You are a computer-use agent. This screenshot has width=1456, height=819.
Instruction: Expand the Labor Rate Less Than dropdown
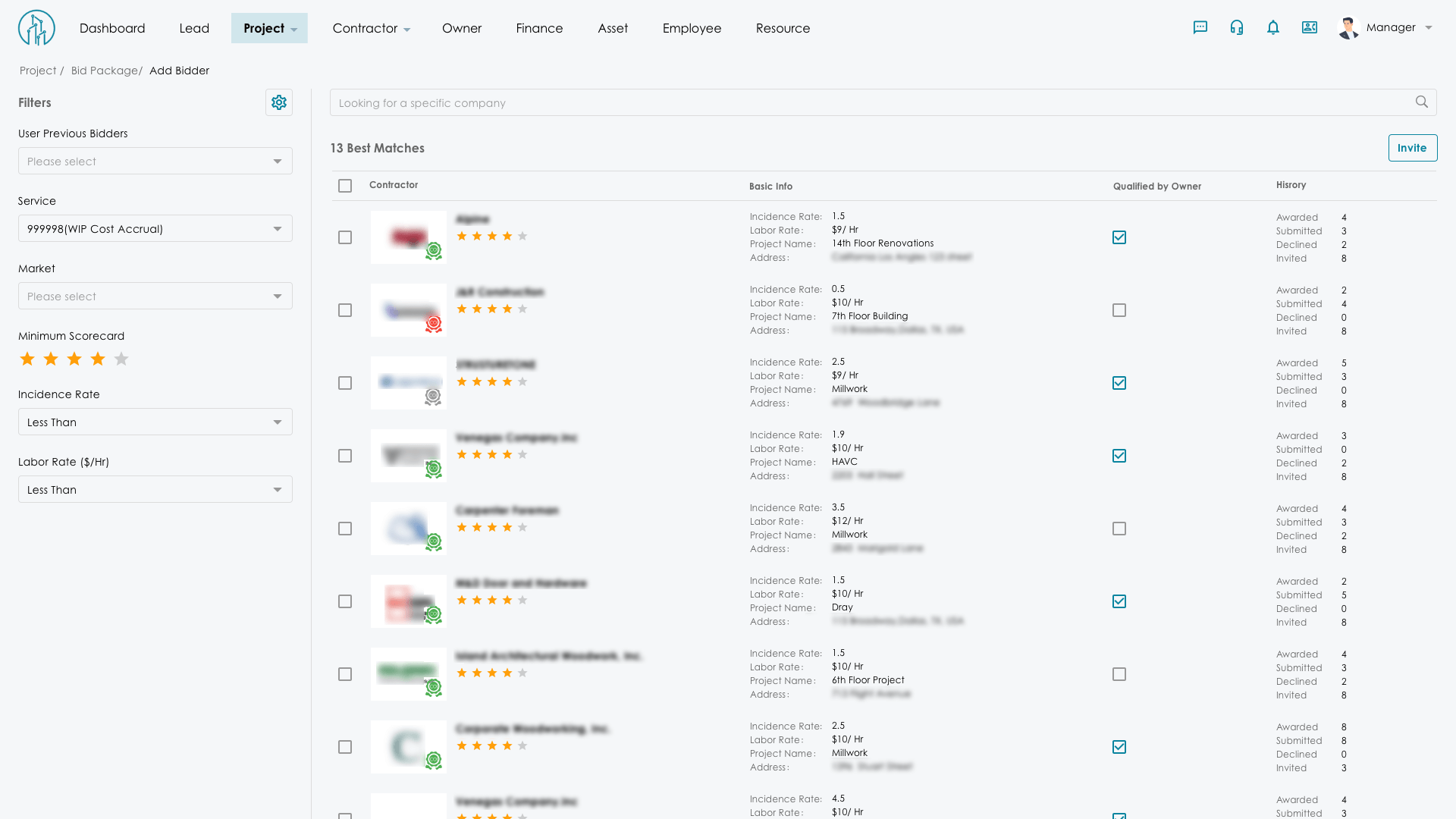pyautogui.click(x=155, y=490)
